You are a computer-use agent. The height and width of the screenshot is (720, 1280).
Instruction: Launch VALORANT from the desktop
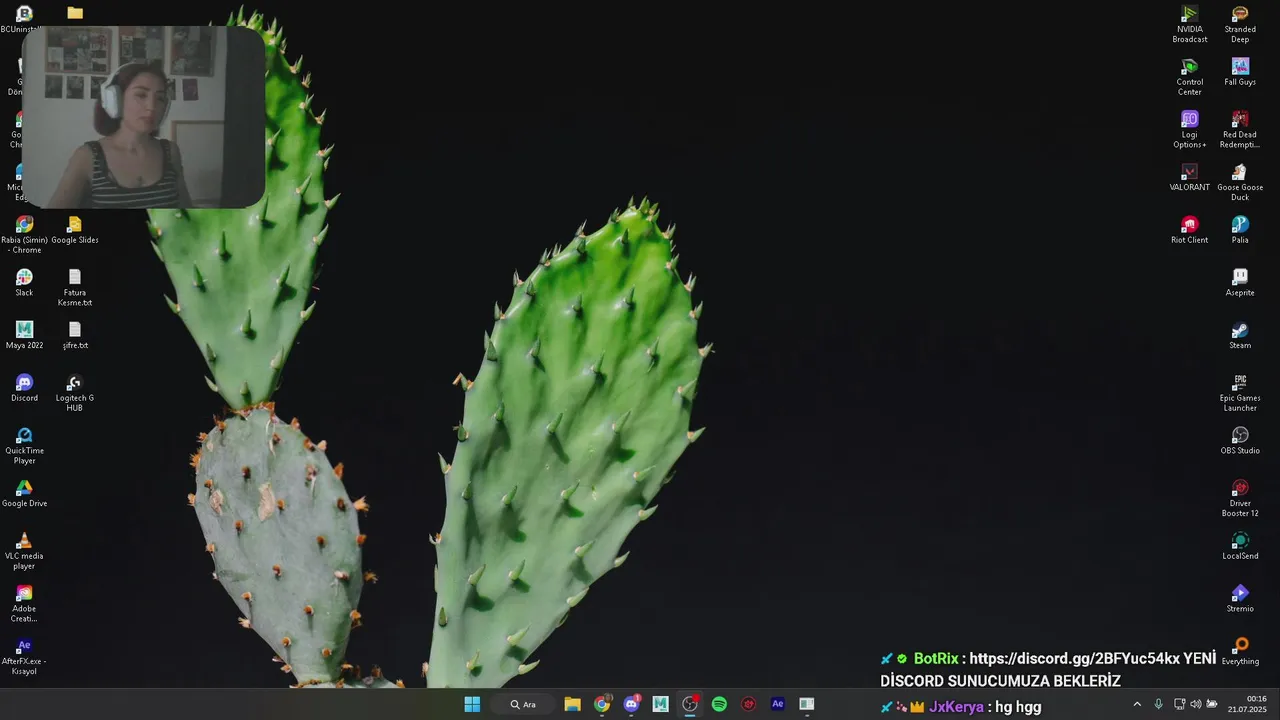1190,177
